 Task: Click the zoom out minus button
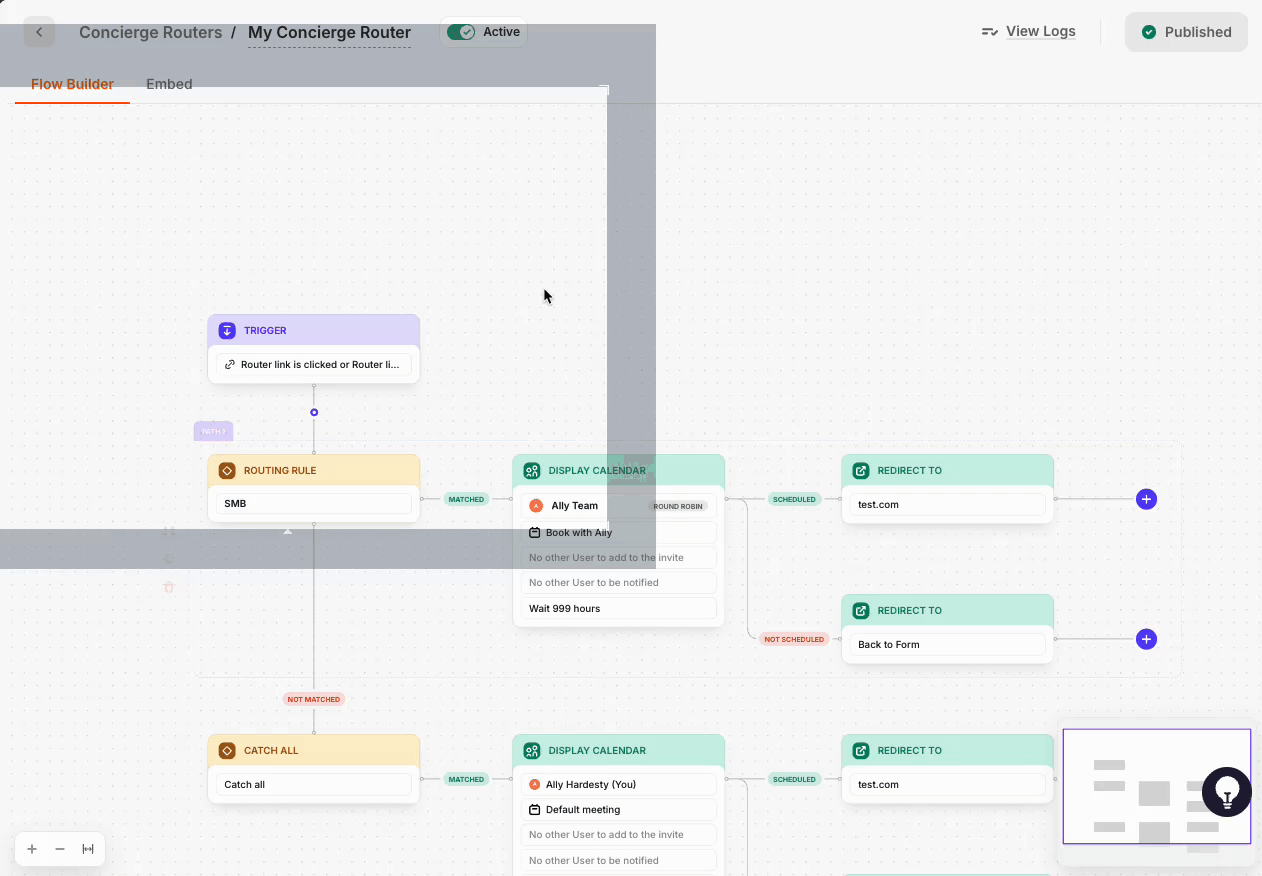[60, 849]
